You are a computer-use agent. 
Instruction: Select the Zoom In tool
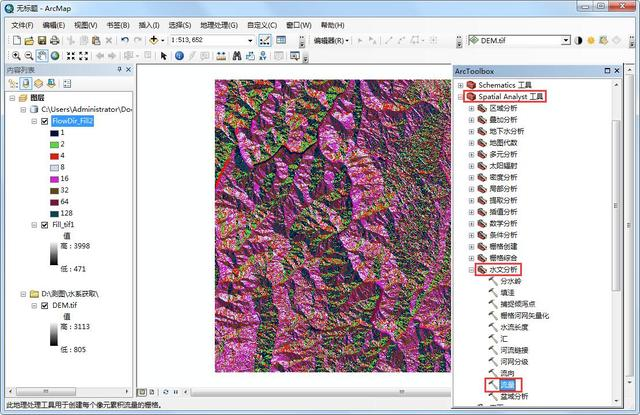pyautogui.click(x=16, y=56)
